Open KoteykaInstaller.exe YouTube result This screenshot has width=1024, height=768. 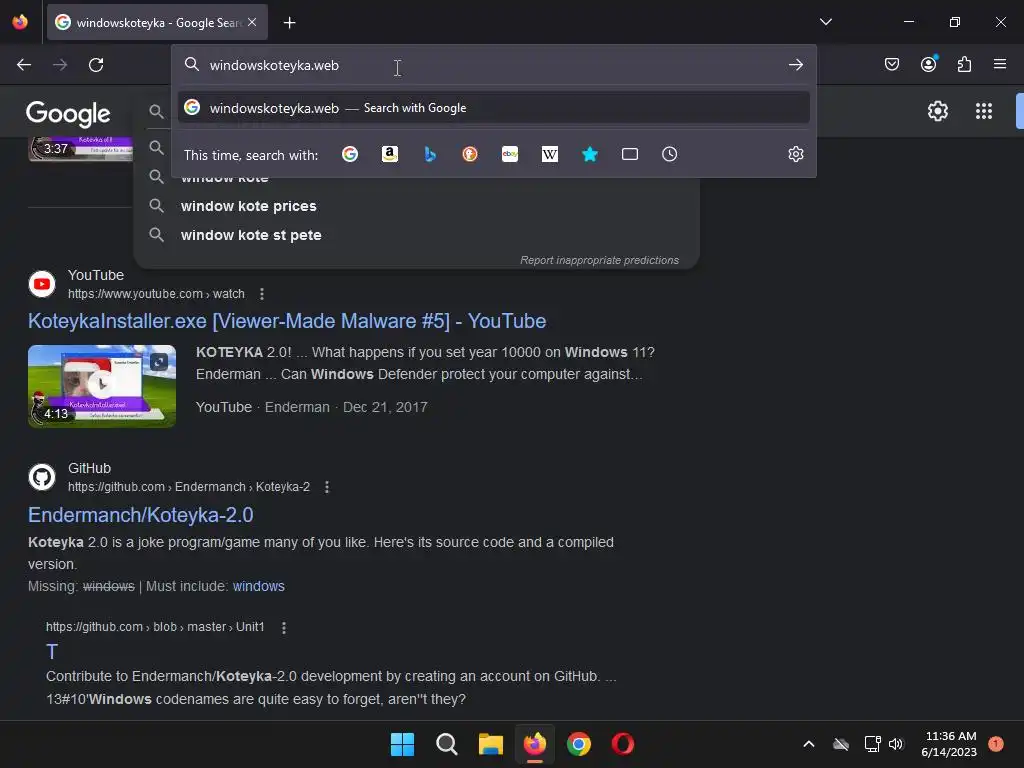[x=287, y=321]
